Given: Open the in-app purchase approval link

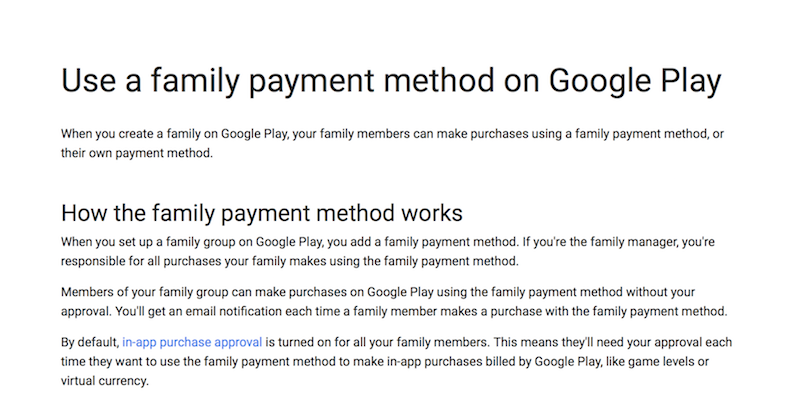Looking at the screenshot, I should 192,342.
